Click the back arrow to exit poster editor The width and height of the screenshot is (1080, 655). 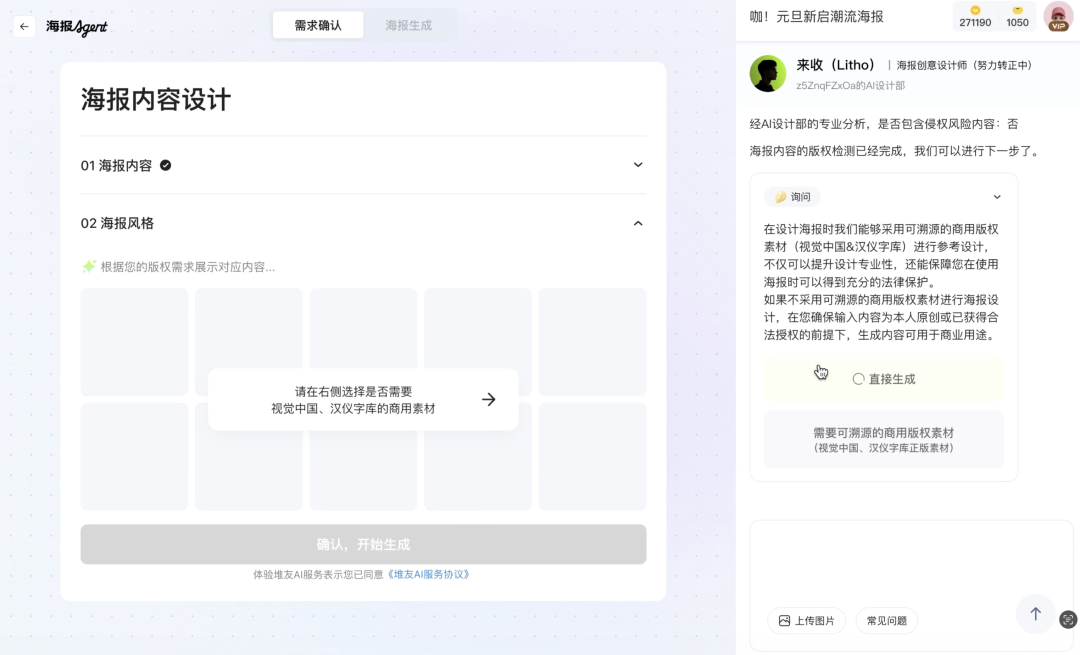click(x=24, y=26)
